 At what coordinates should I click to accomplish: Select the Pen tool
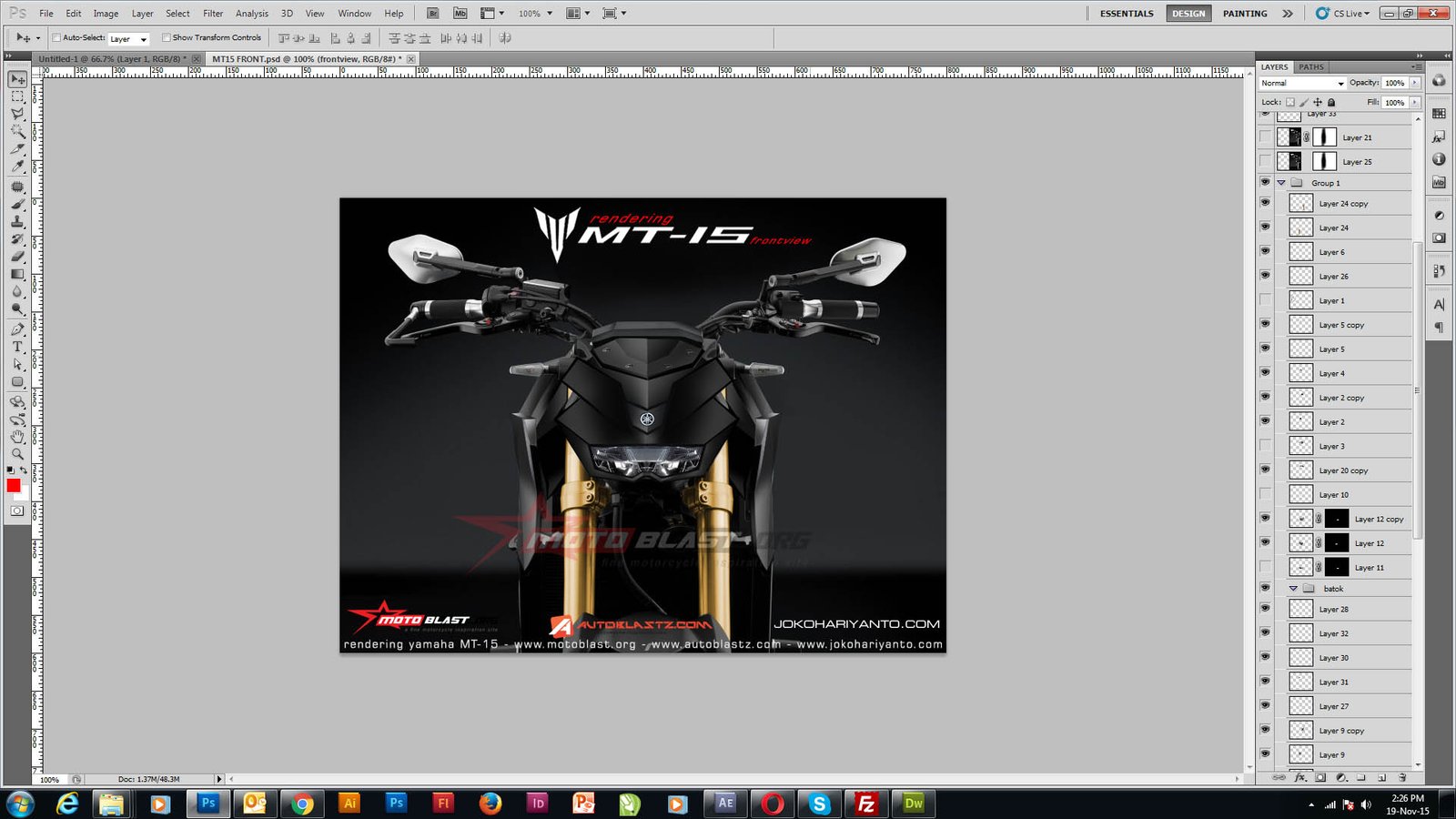pos(17,329)
